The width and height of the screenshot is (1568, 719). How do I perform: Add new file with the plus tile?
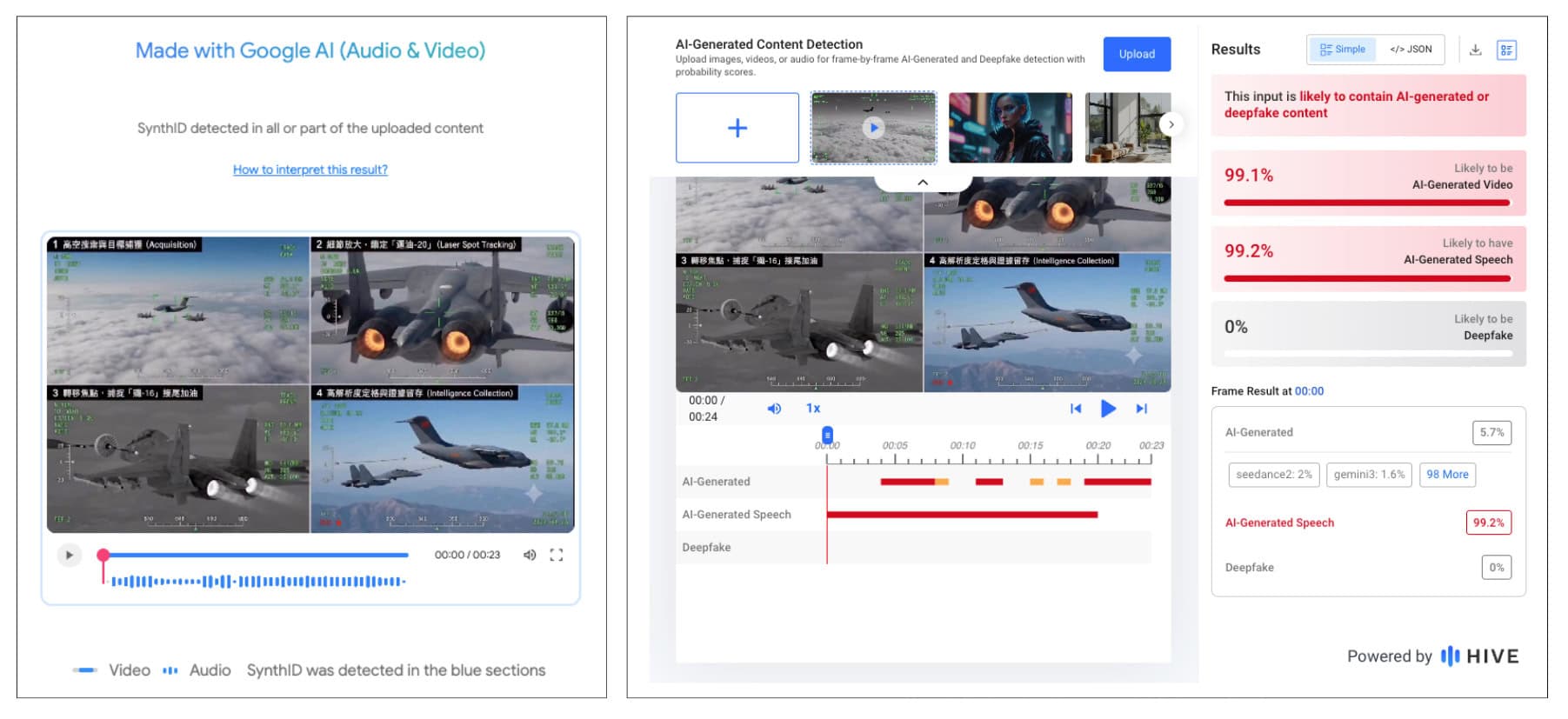click(737, 128)
